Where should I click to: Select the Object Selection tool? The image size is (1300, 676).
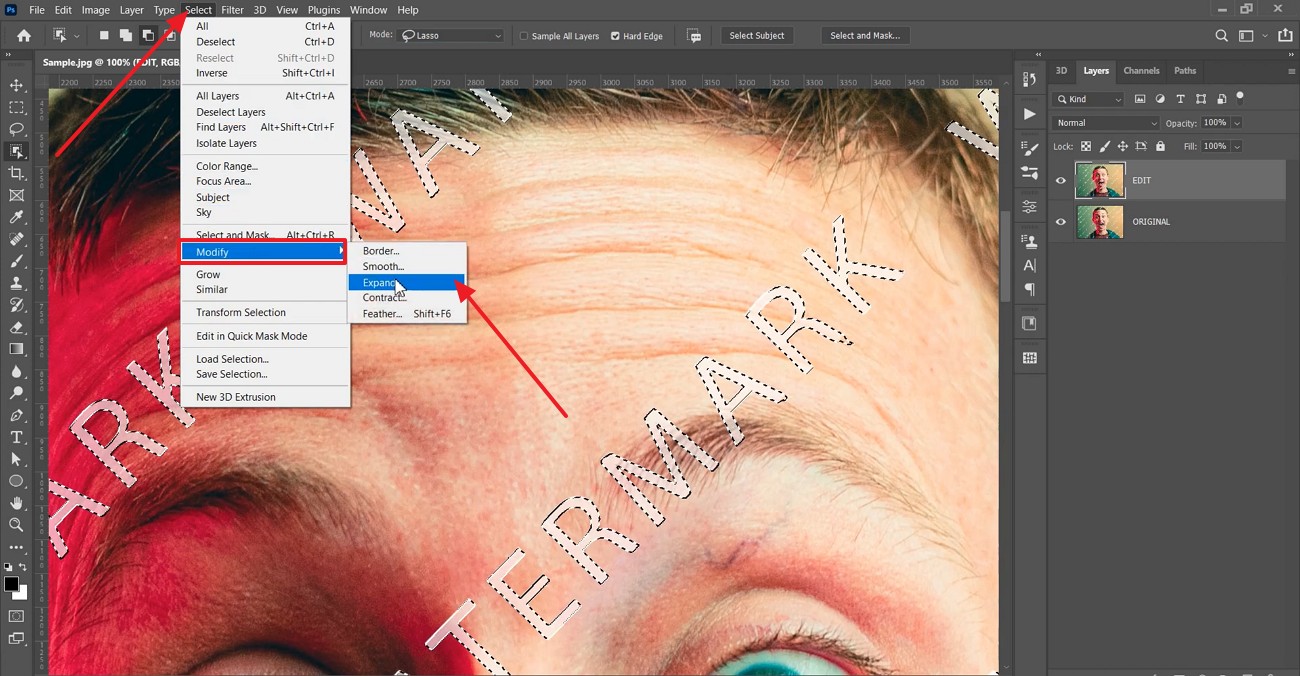point(16,152)
